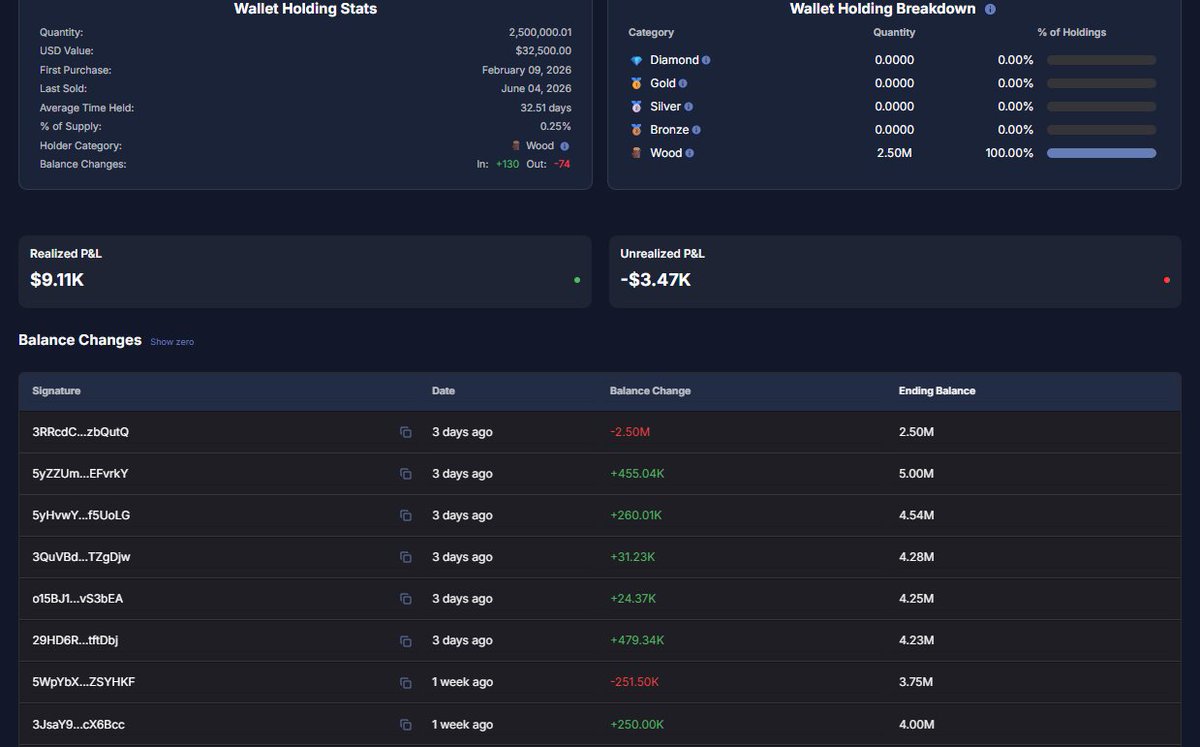Click the Ending Balance column header
This screenshot has height=747, width=1200.
[937, 391]
